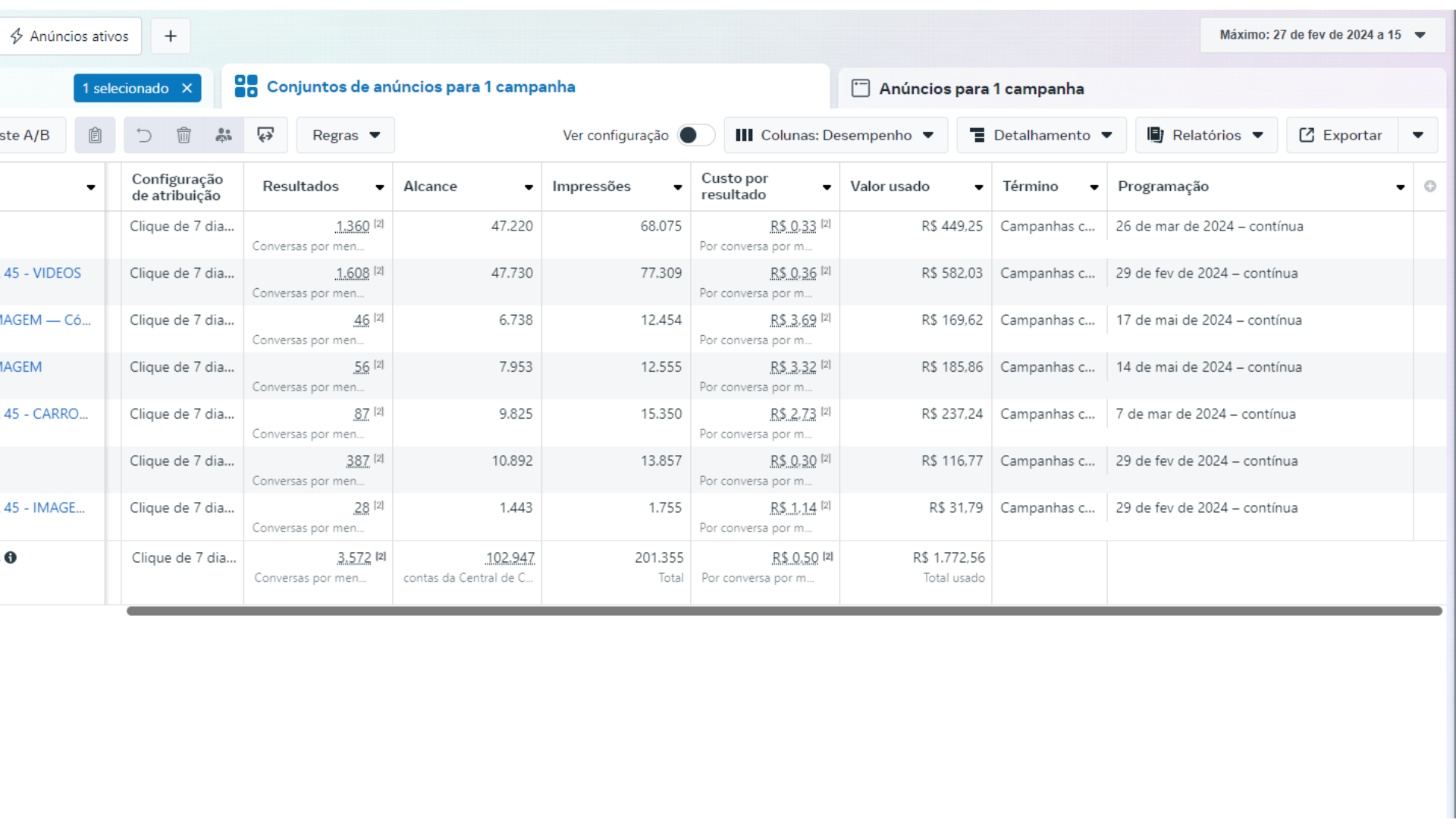Select the Anúncios ativos tab
This screenshot has width=1456, height=819.
(71, 36)
